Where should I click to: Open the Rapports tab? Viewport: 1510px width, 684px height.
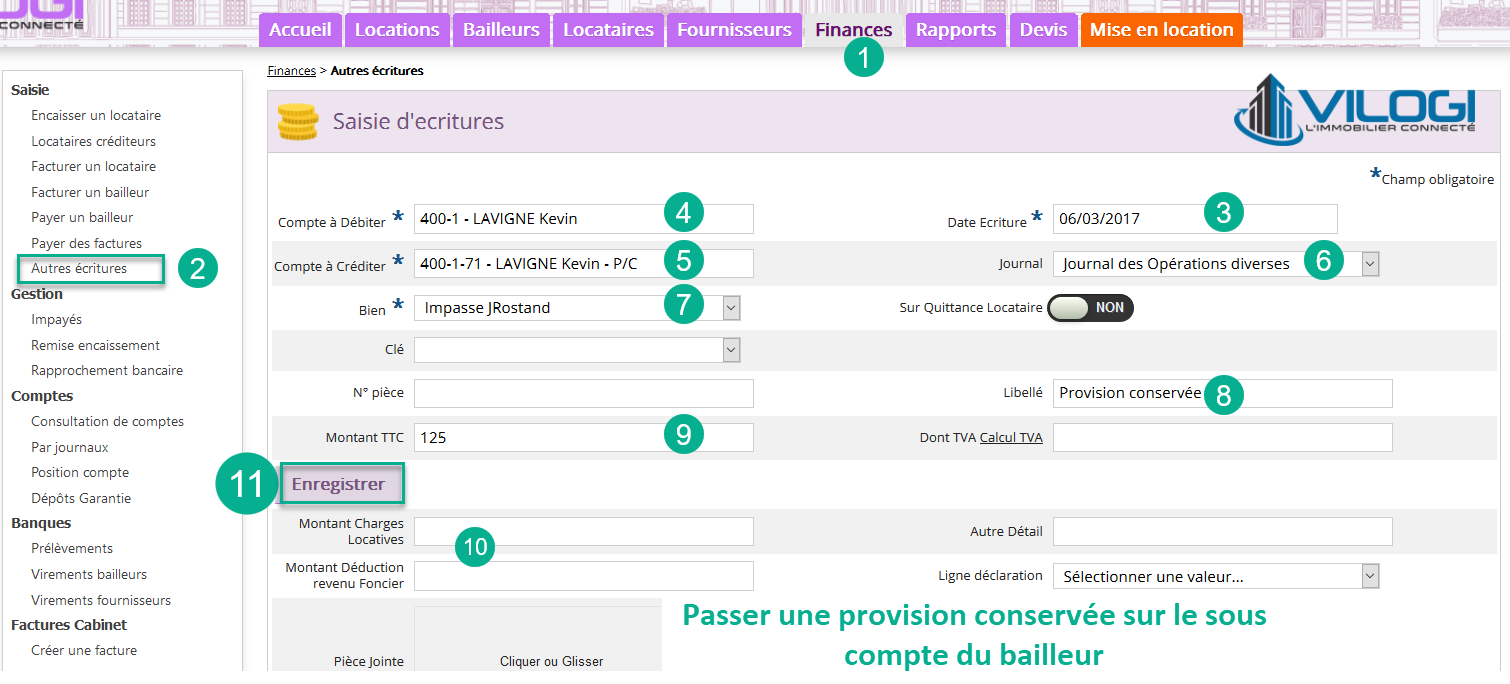point(956,30)
